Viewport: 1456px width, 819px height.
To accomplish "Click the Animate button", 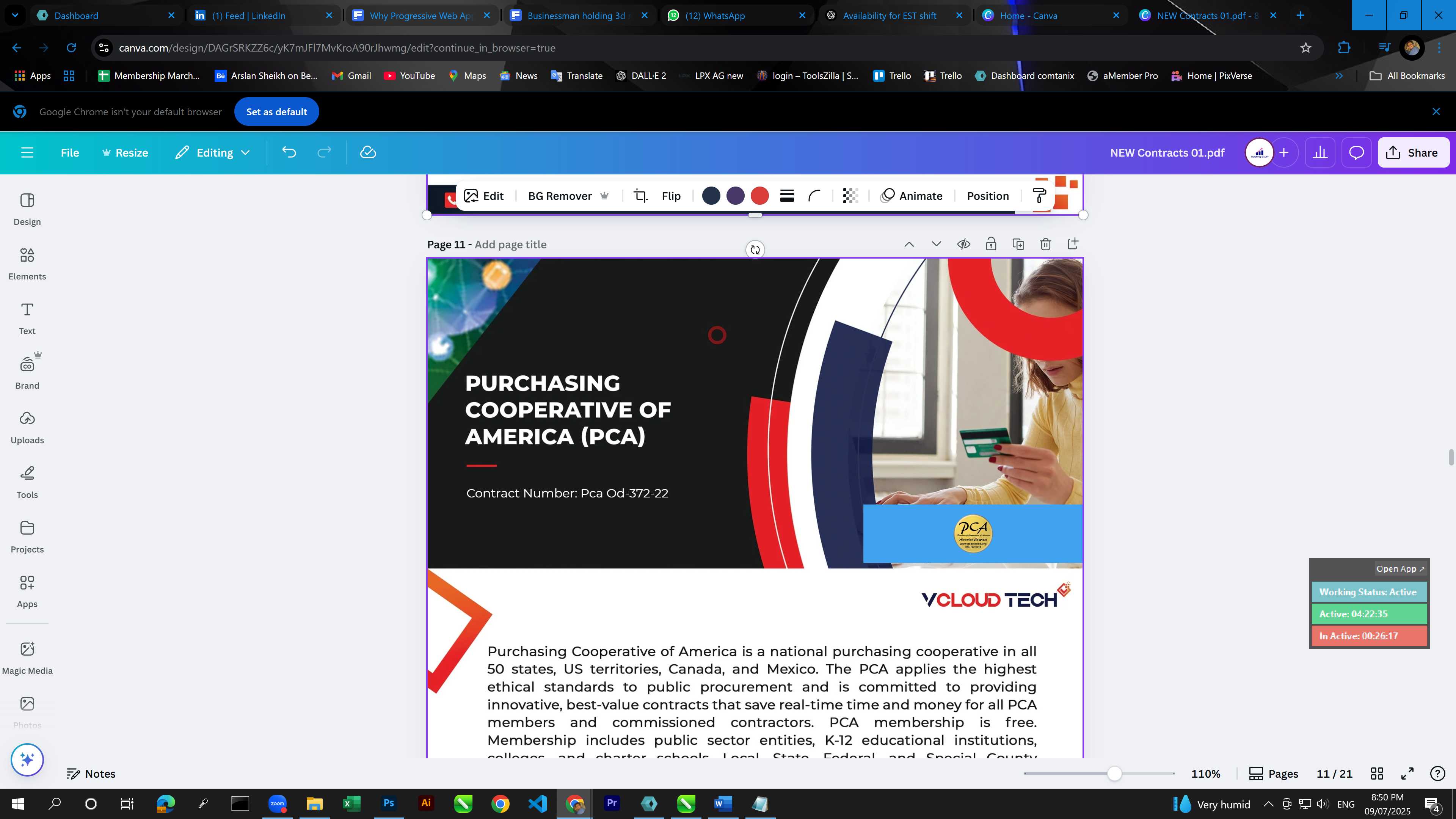I will (912, 196).
